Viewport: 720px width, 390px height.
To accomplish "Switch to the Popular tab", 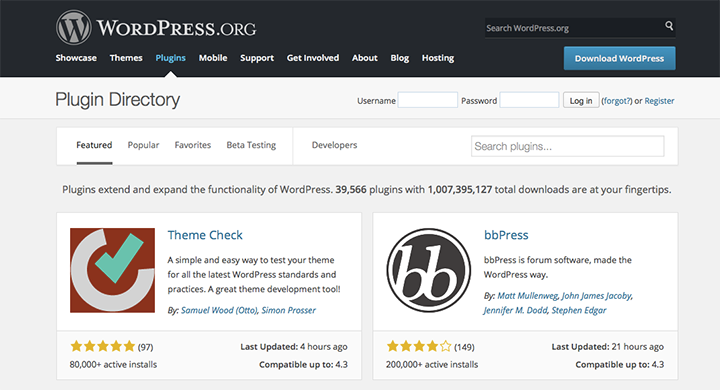I will click(x=143, y=145).
